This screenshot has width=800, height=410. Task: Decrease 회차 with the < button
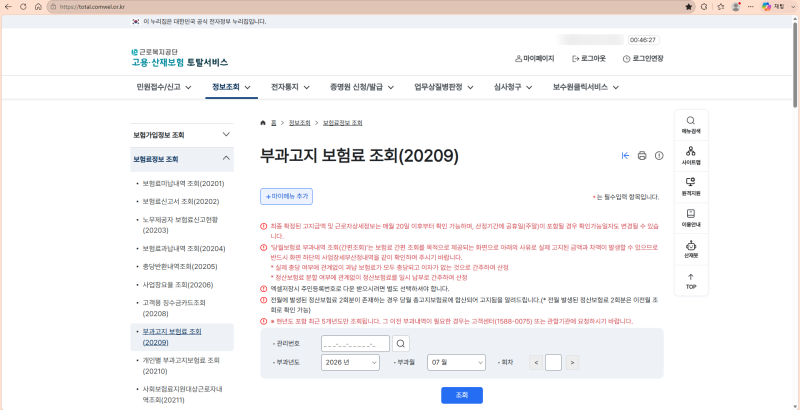pyautogui.click(x=536, y=363)
